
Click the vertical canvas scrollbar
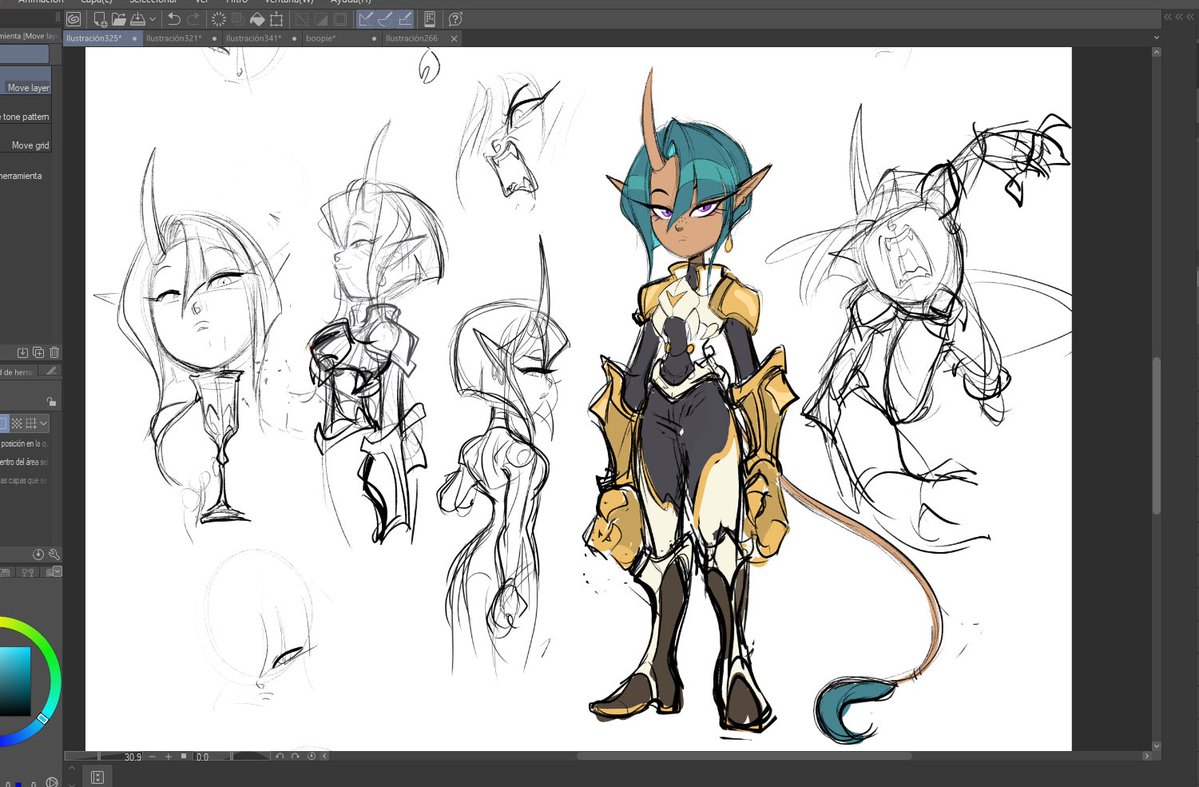tap(1156, 435)
